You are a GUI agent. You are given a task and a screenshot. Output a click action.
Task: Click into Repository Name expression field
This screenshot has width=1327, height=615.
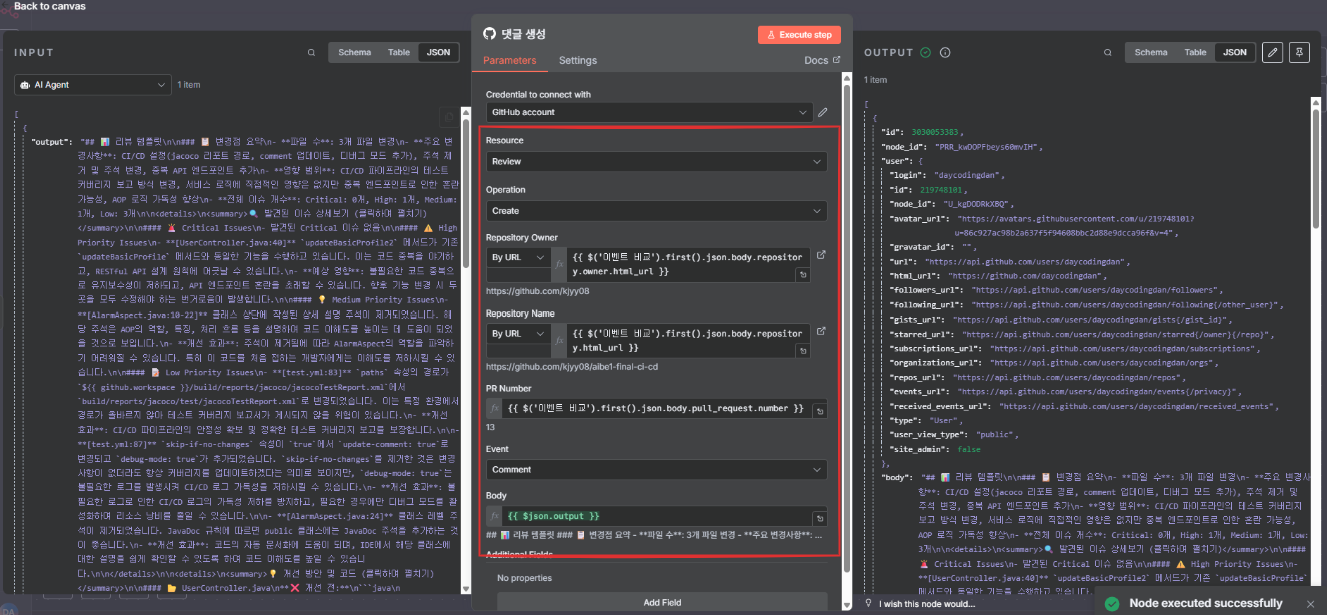pos(688,340)
